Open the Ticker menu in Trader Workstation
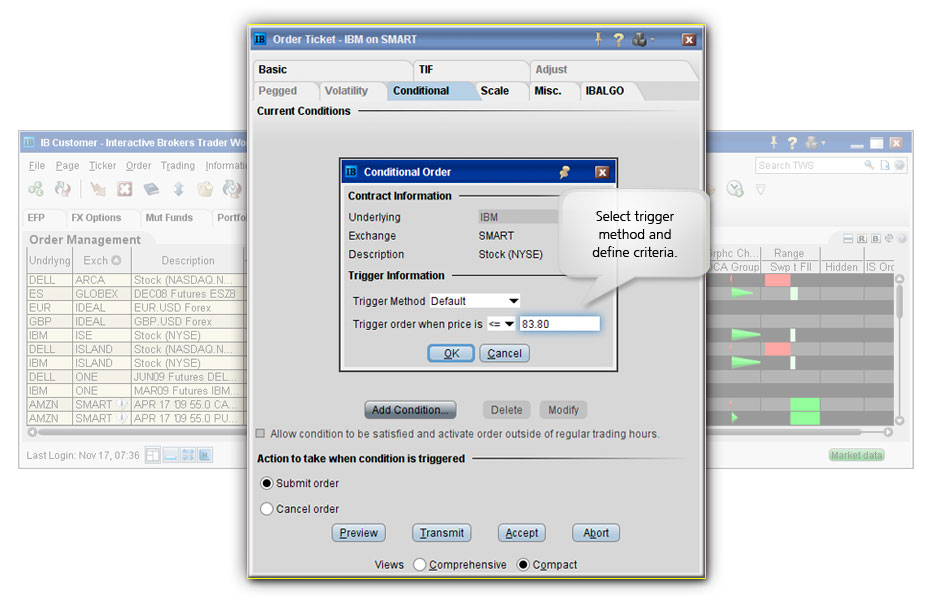Viewport: 948px width, 600px height. tap(102, 166)
